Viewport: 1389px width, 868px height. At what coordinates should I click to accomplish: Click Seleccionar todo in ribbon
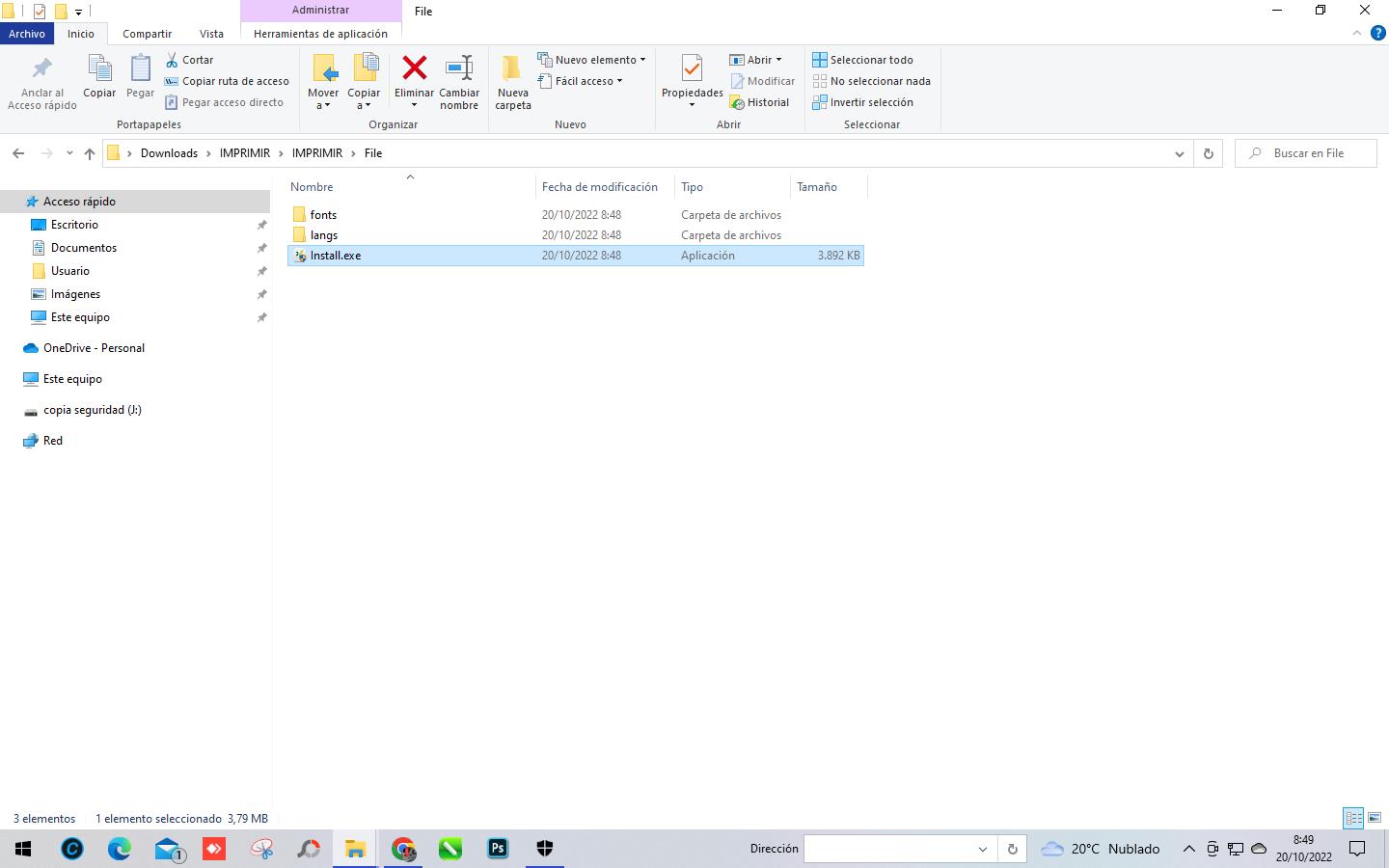point(862,60)
